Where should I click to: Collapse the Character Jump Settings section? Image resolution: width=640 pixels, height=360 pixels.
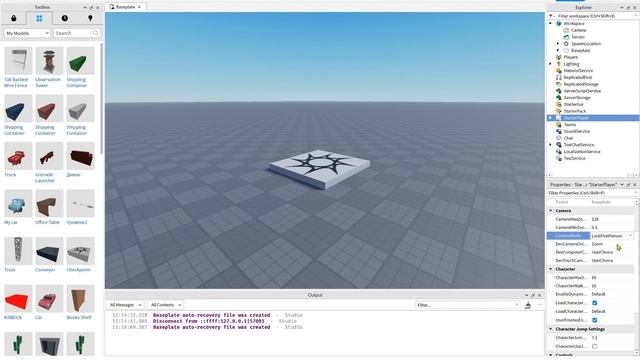point(551,329)
